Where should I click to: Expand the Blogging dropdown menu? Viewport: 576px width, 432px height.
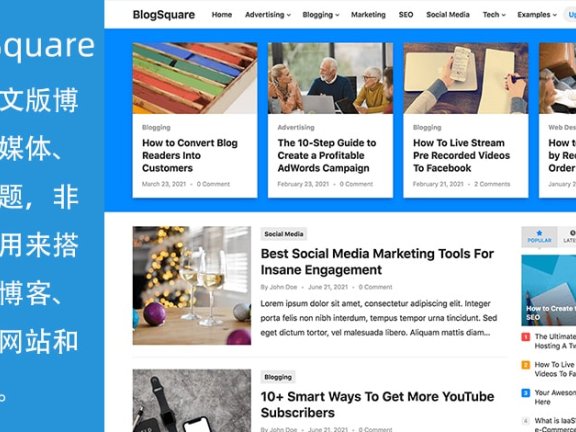[x=321, y=15]
